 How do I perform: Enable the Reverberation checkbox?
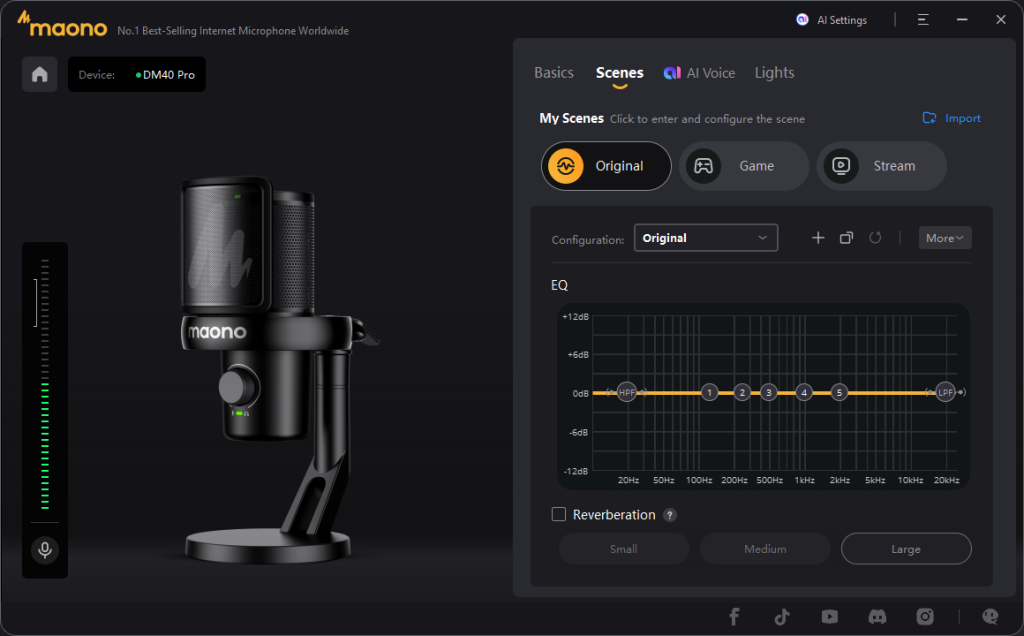pos(559,515)
